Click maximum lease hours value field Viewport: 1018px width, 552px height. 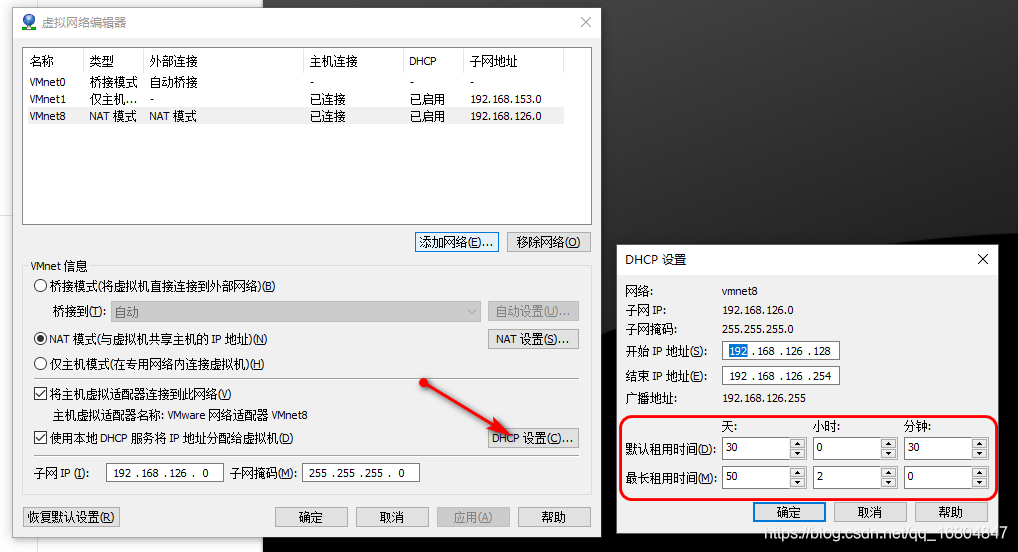[x=847, y=477]
